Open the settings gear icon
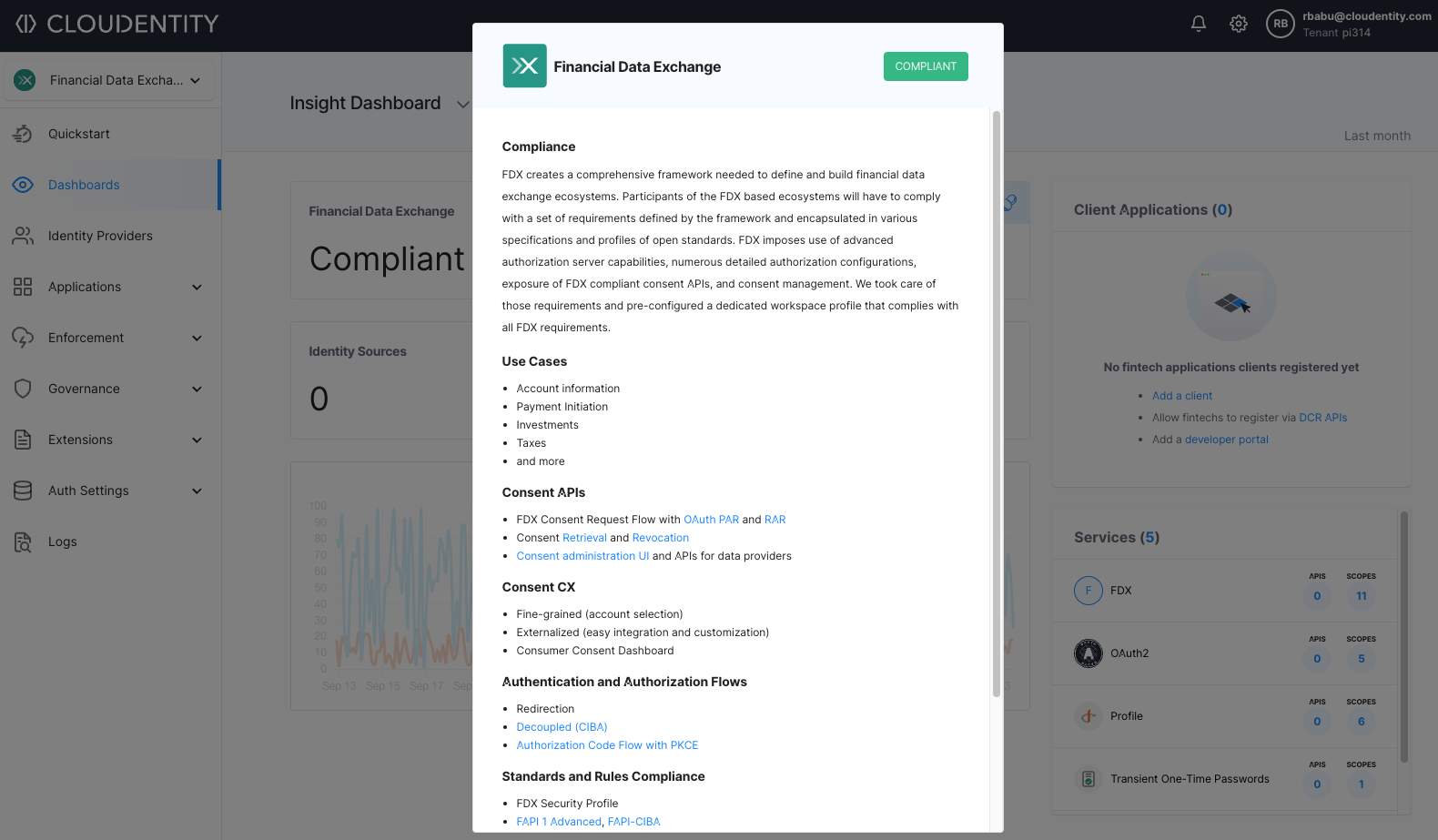Screen dimensions: 1438x840 point(1239,24)
